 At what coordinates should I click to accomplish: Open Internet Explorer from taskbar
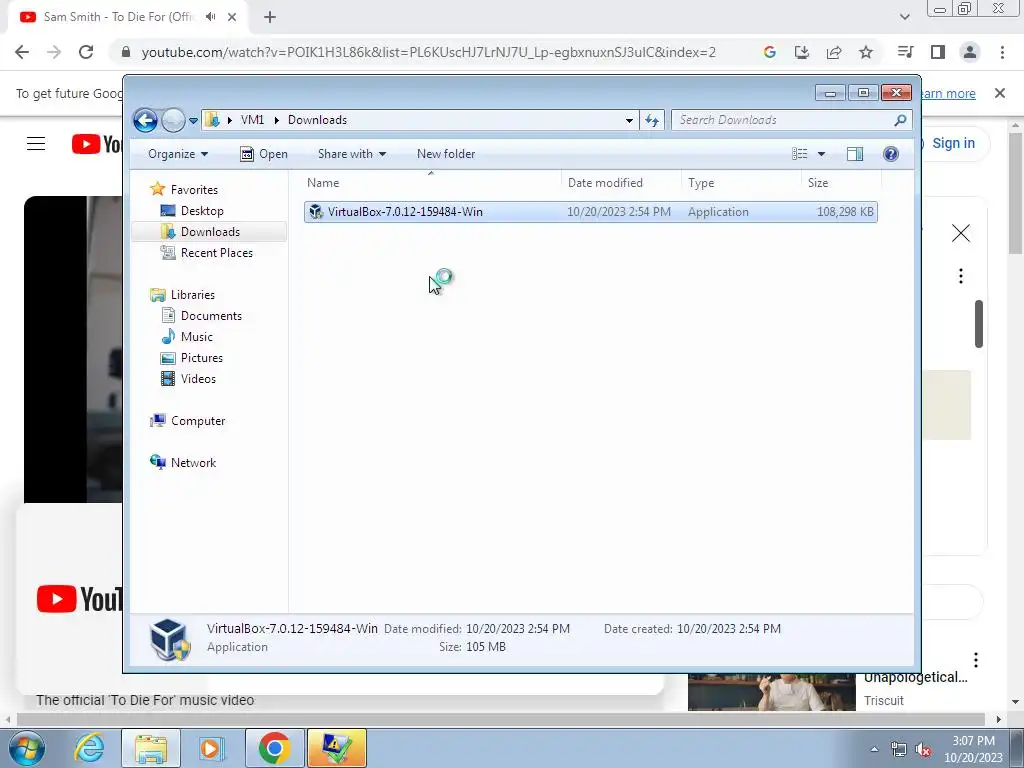click(89, 748)
